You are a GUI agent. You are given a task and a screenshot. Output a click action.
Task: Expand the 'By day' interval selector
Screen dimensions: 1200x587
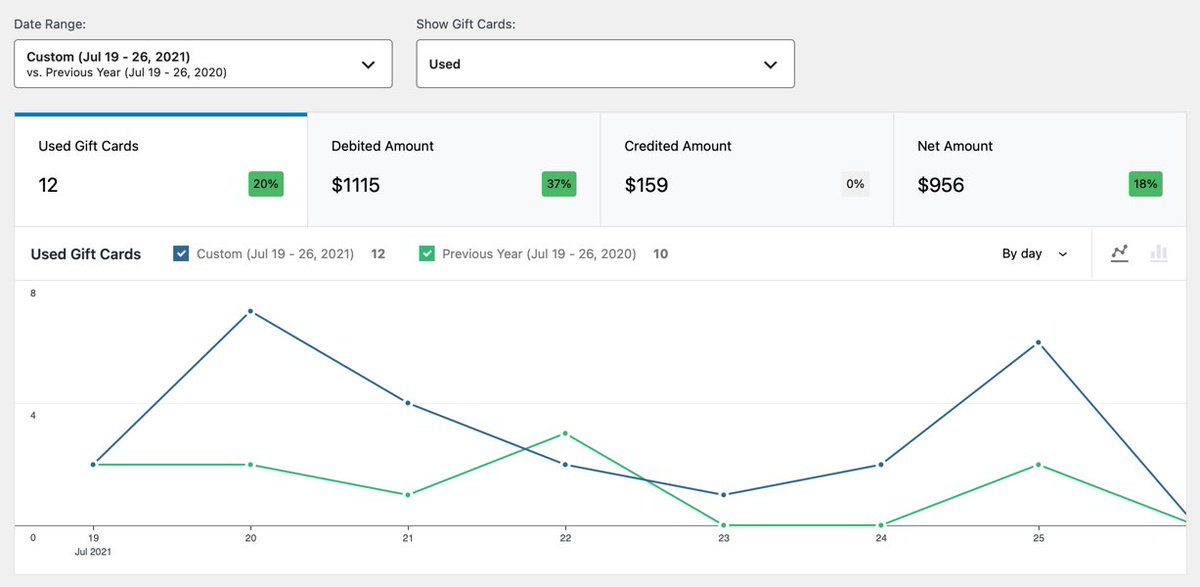tap(1035, 254)
